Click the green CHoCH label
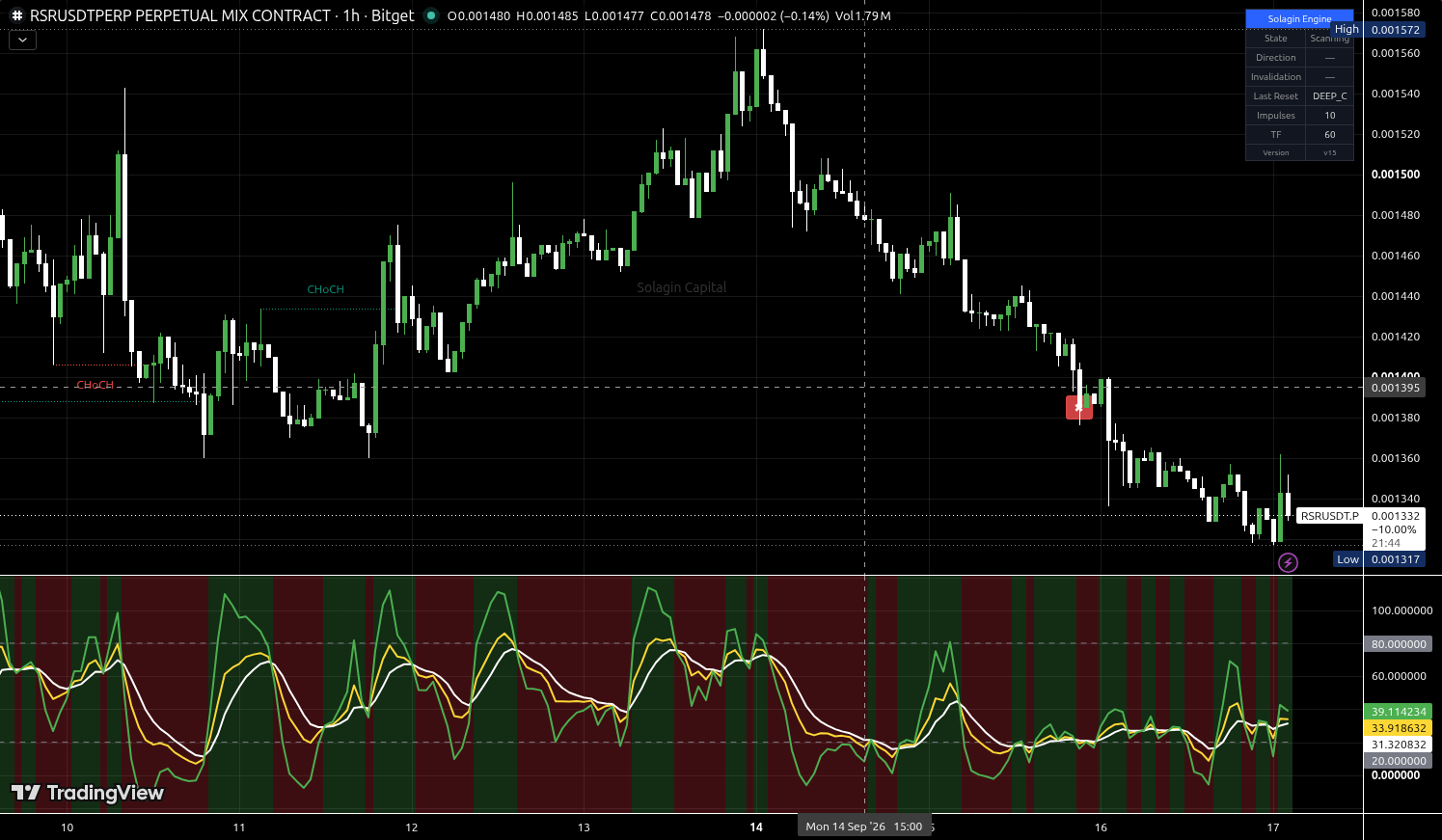 (x=325, y=289)
